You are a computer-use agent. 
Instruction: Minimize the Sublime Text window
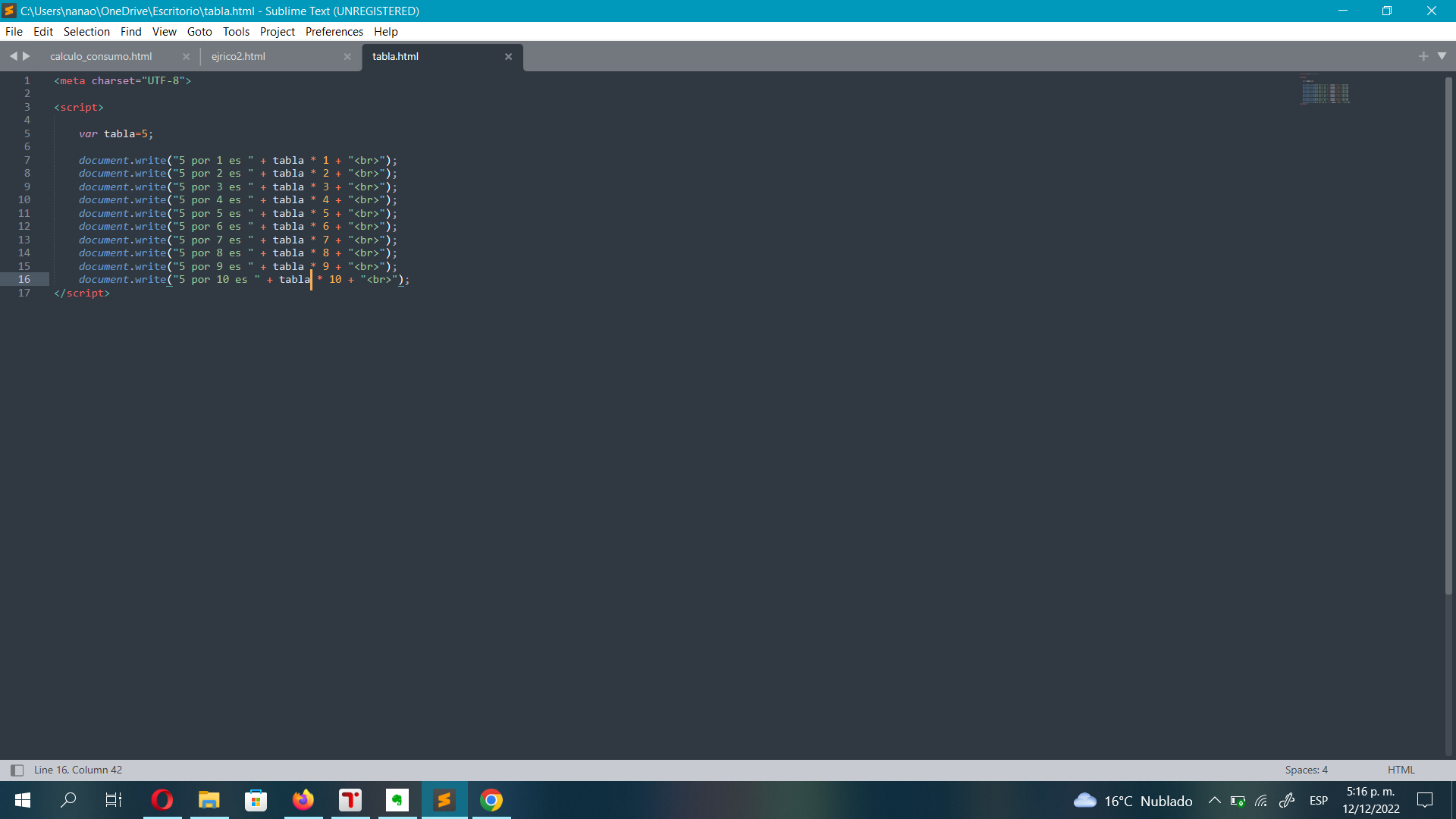(1343, 11)
